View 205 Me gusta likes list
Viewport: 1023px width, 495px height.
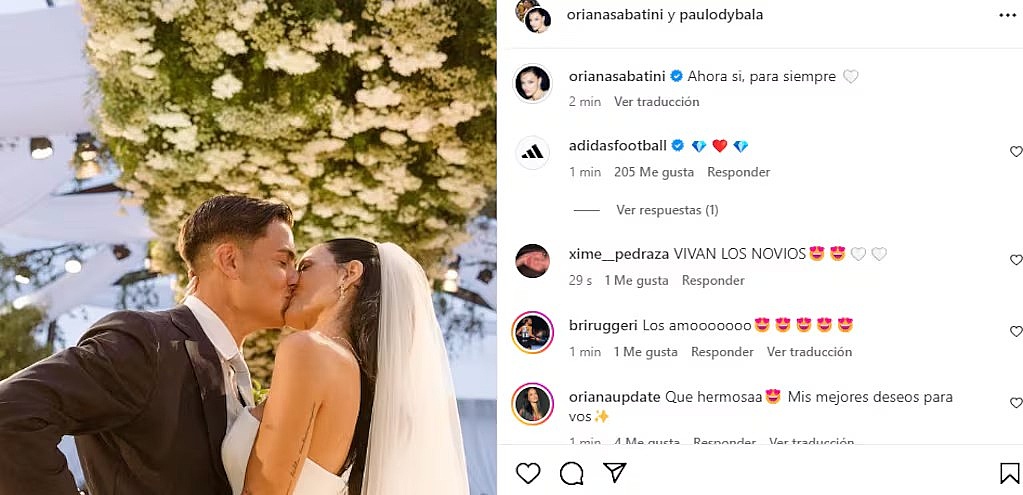pyautogui.click(x=654, y=172)
